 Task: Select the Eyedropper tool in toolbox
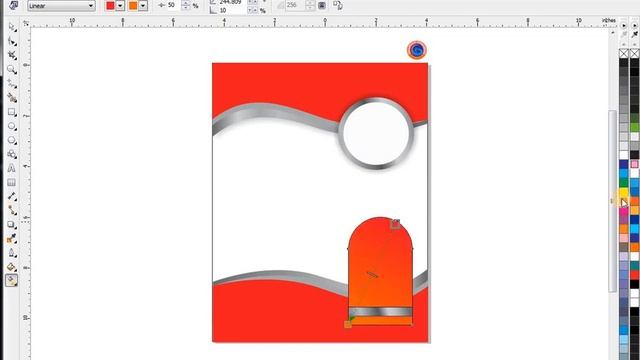(x=12, y=239)
